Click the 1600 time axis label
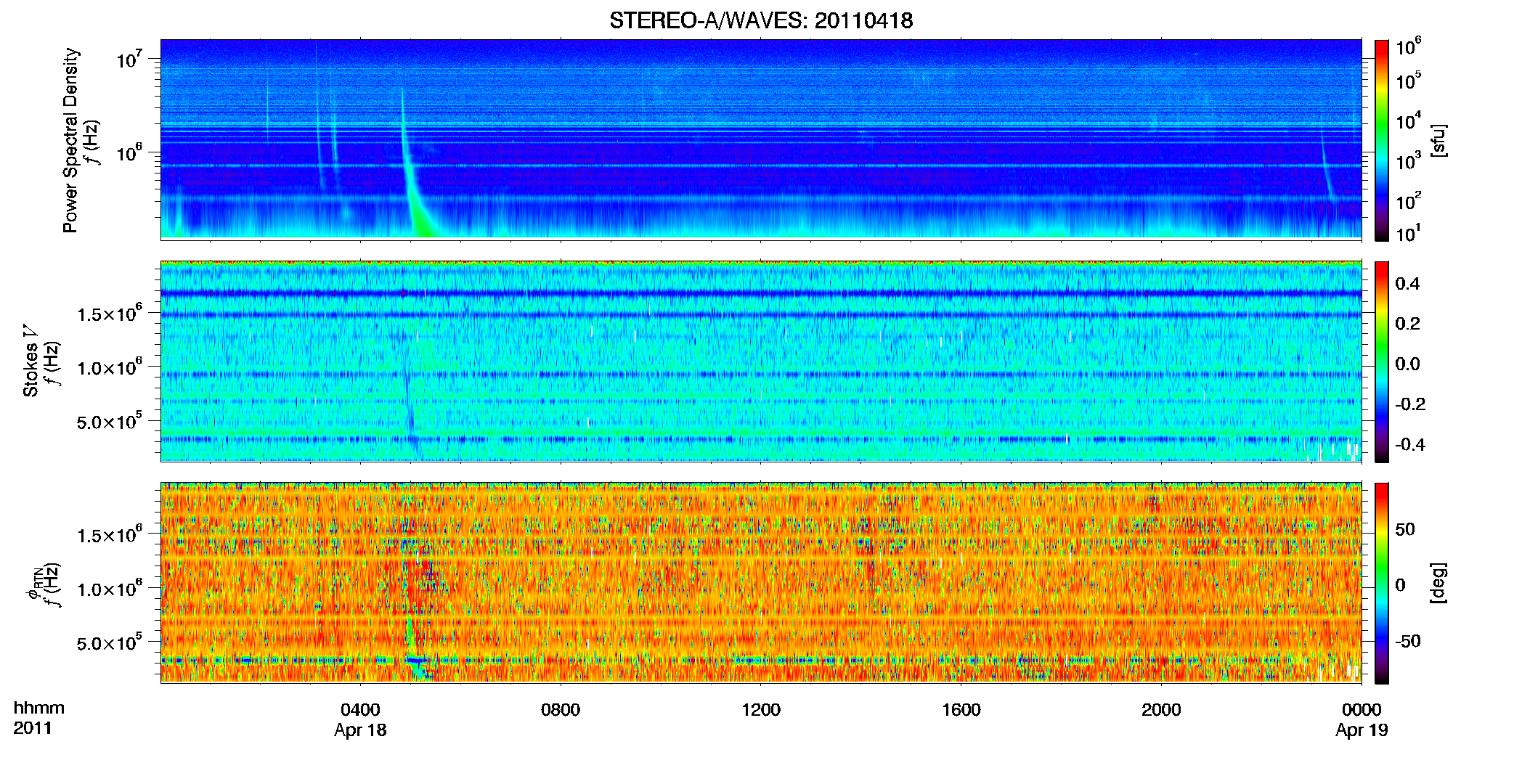 click(961, 709)
